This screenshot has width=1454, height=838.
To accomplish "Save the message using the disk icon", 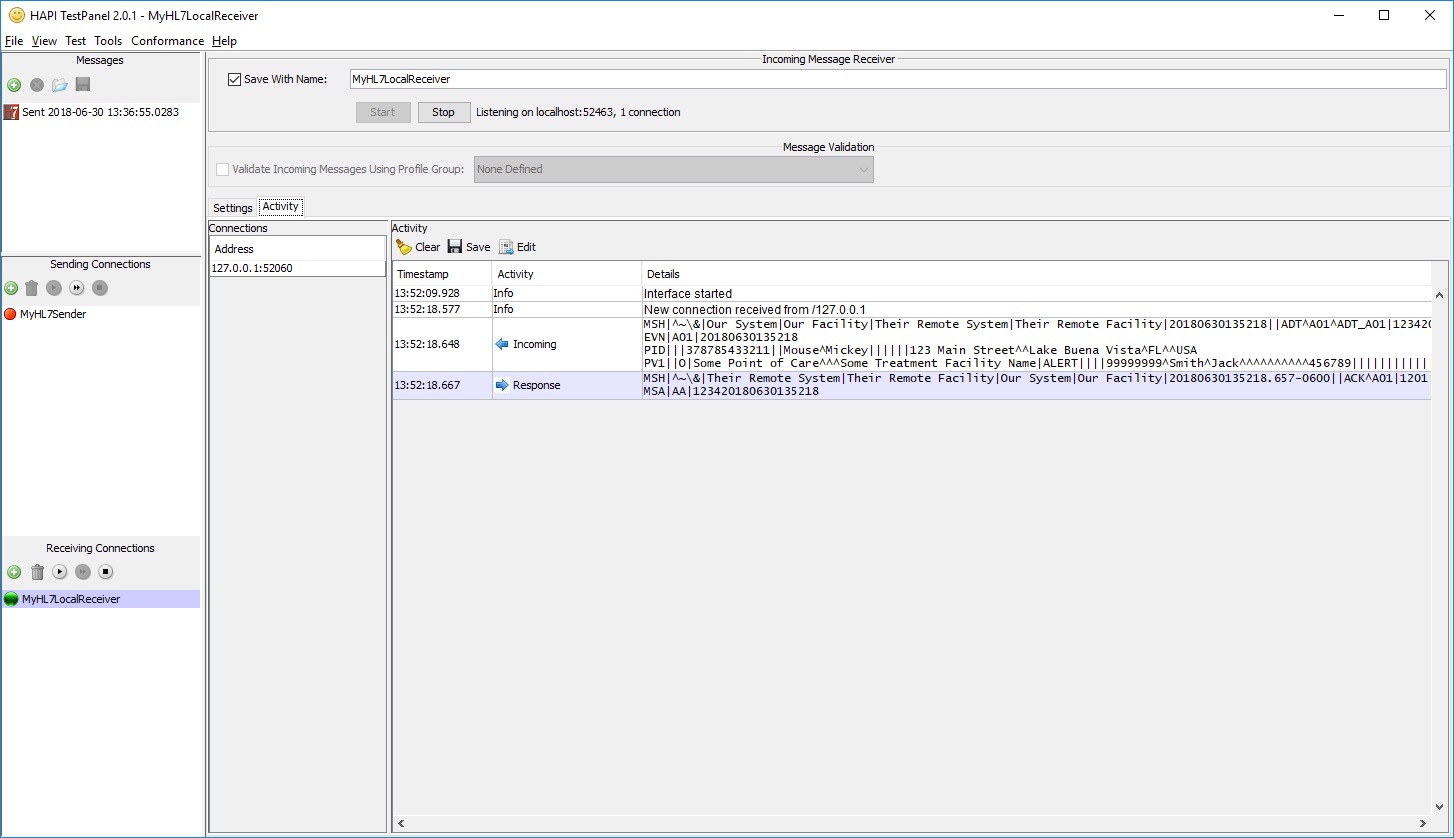I will 82,85.
